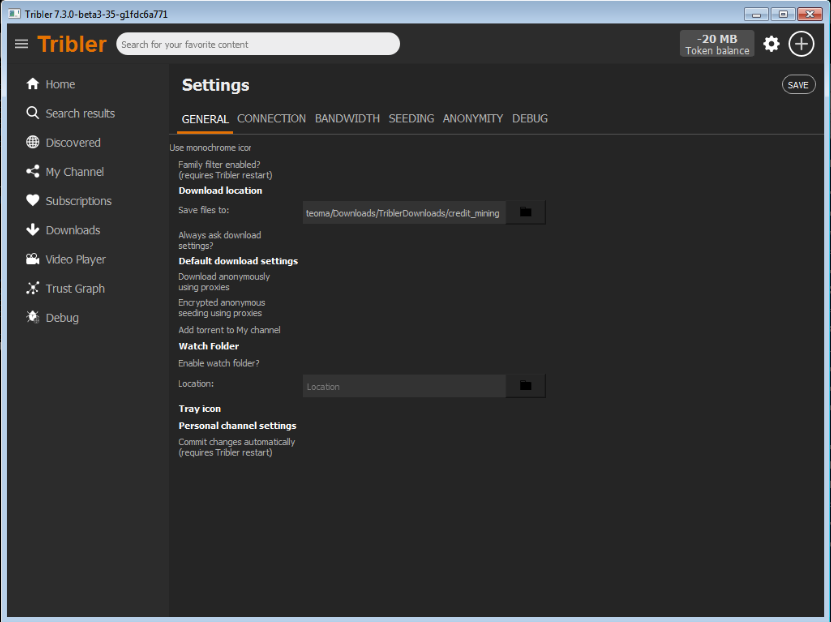Click the circled plus icon in the top bar
This screenshot has height=622, width=831.
[x=801, y=43]
